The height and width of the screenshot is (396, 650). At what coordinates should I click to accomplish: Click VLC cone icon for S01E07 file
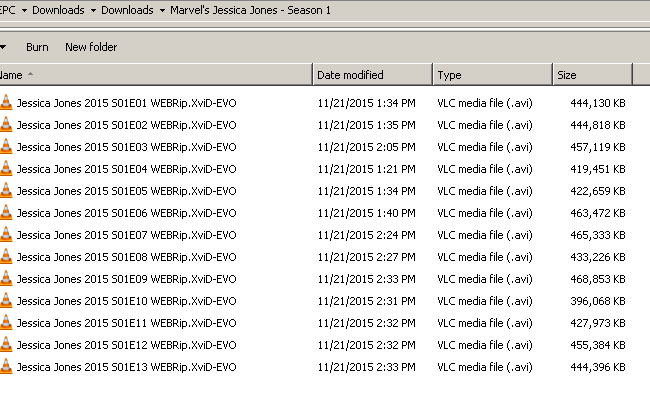[6, 234]
